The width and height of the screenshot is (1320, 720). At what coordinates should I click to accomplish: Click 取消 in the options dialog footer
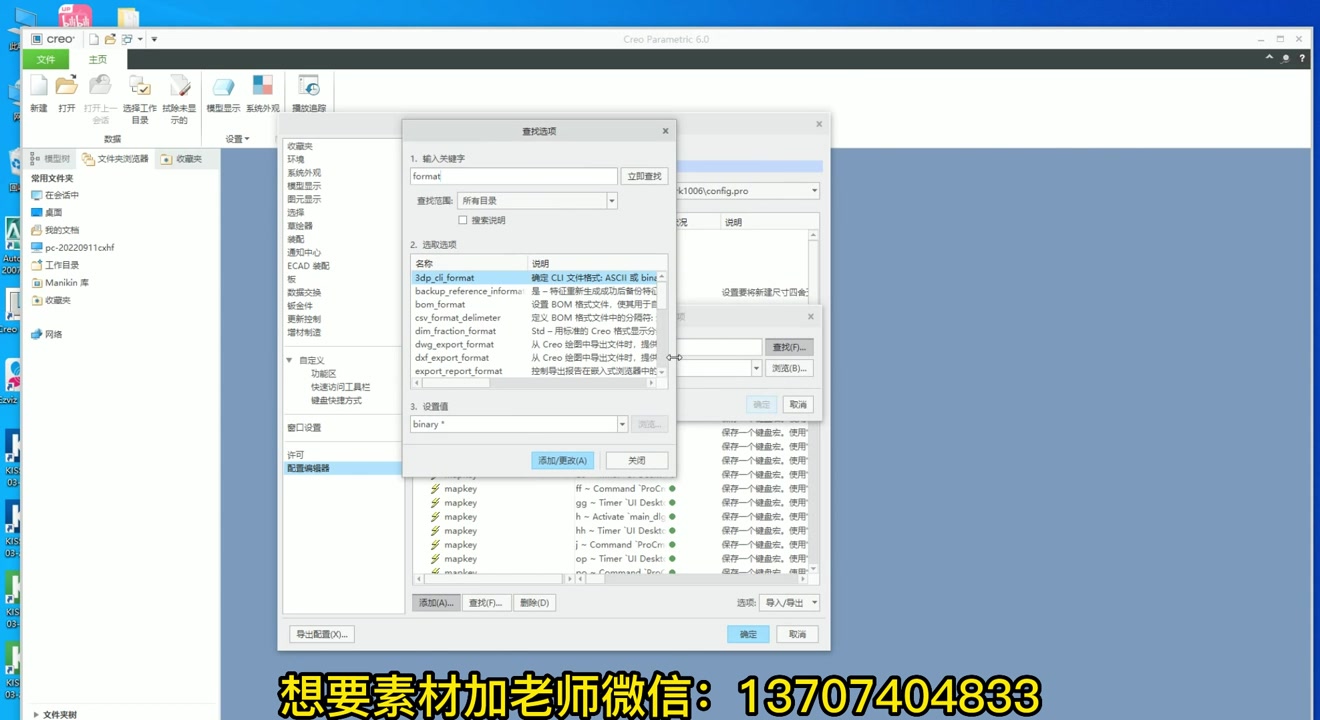(x=797, y=634)
